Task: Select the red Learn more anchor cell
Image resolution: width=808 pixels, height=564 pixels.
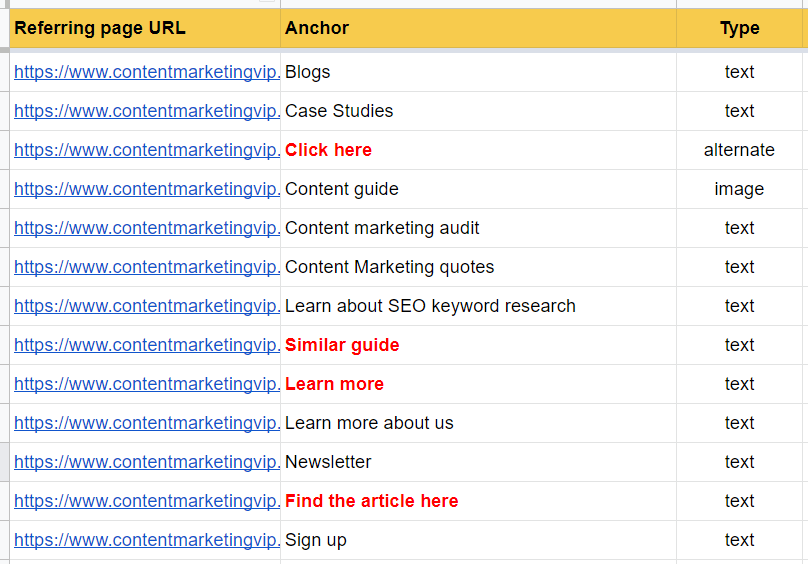Action: [478, 384]
